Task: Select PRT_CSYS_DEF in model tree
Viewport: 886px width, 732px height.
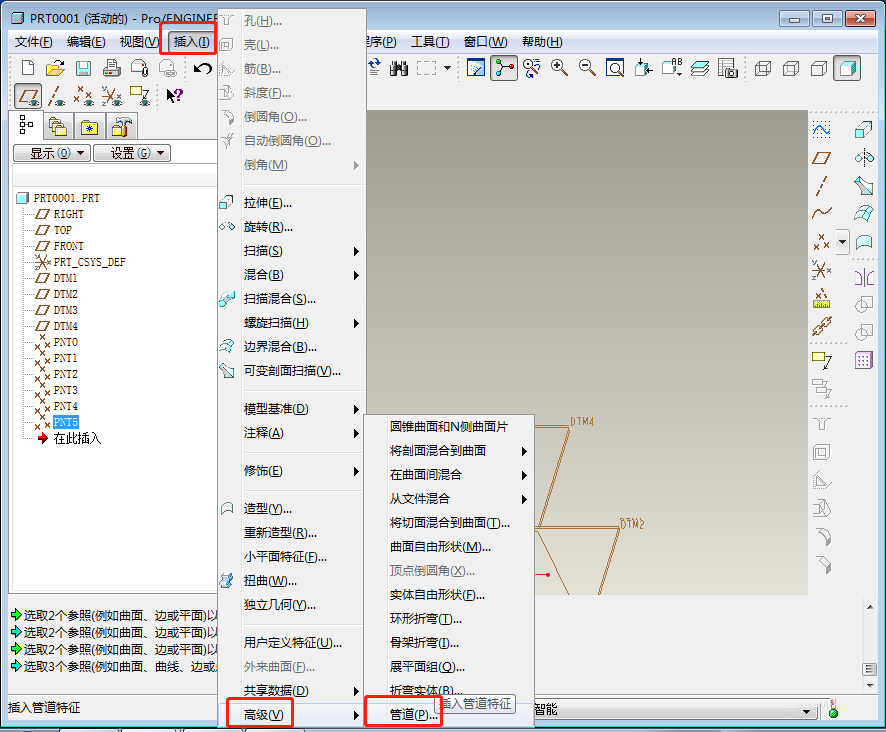Action: (89, 262)
